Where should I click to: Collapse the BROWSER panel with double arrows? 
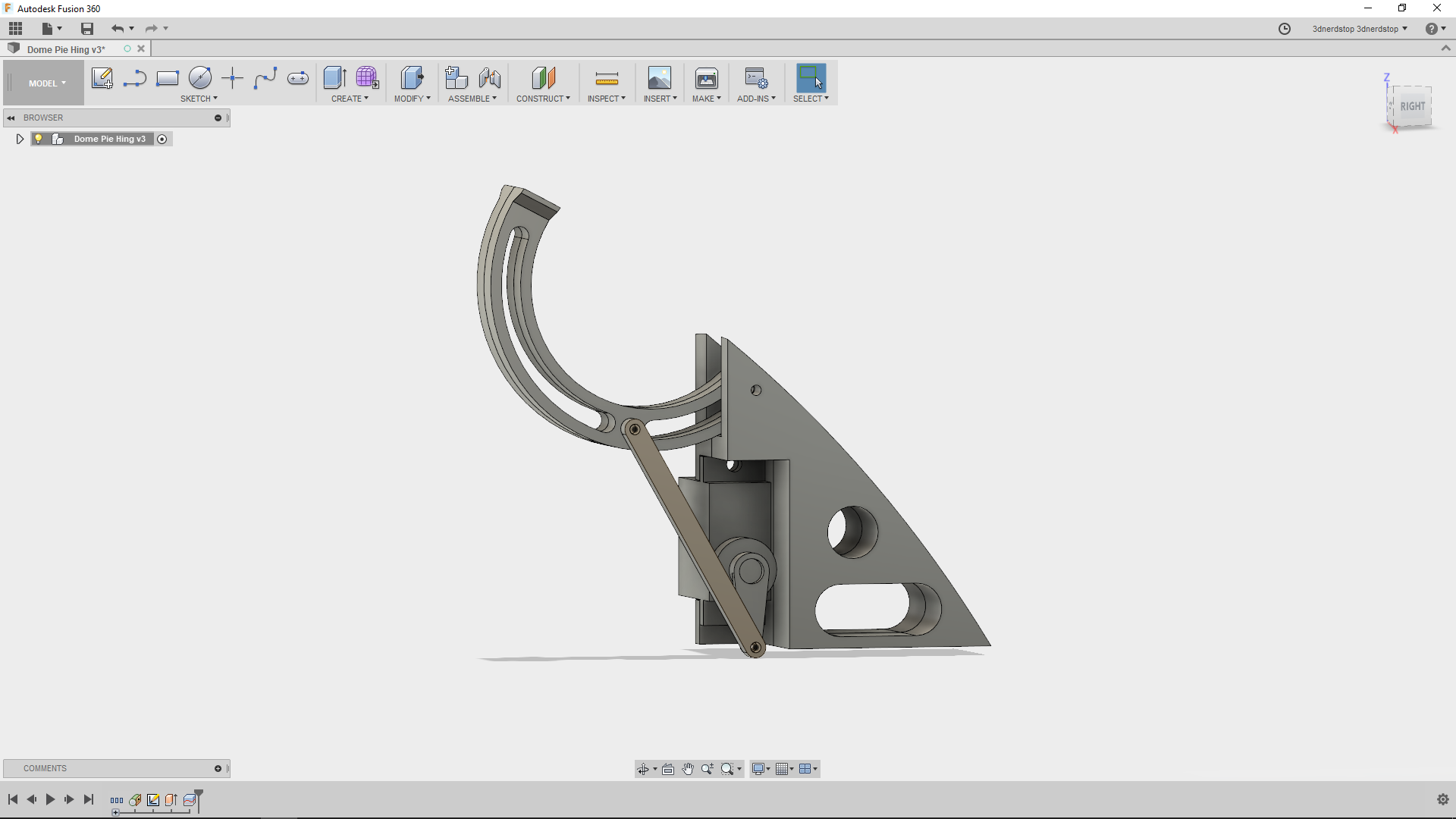(11, 118)
